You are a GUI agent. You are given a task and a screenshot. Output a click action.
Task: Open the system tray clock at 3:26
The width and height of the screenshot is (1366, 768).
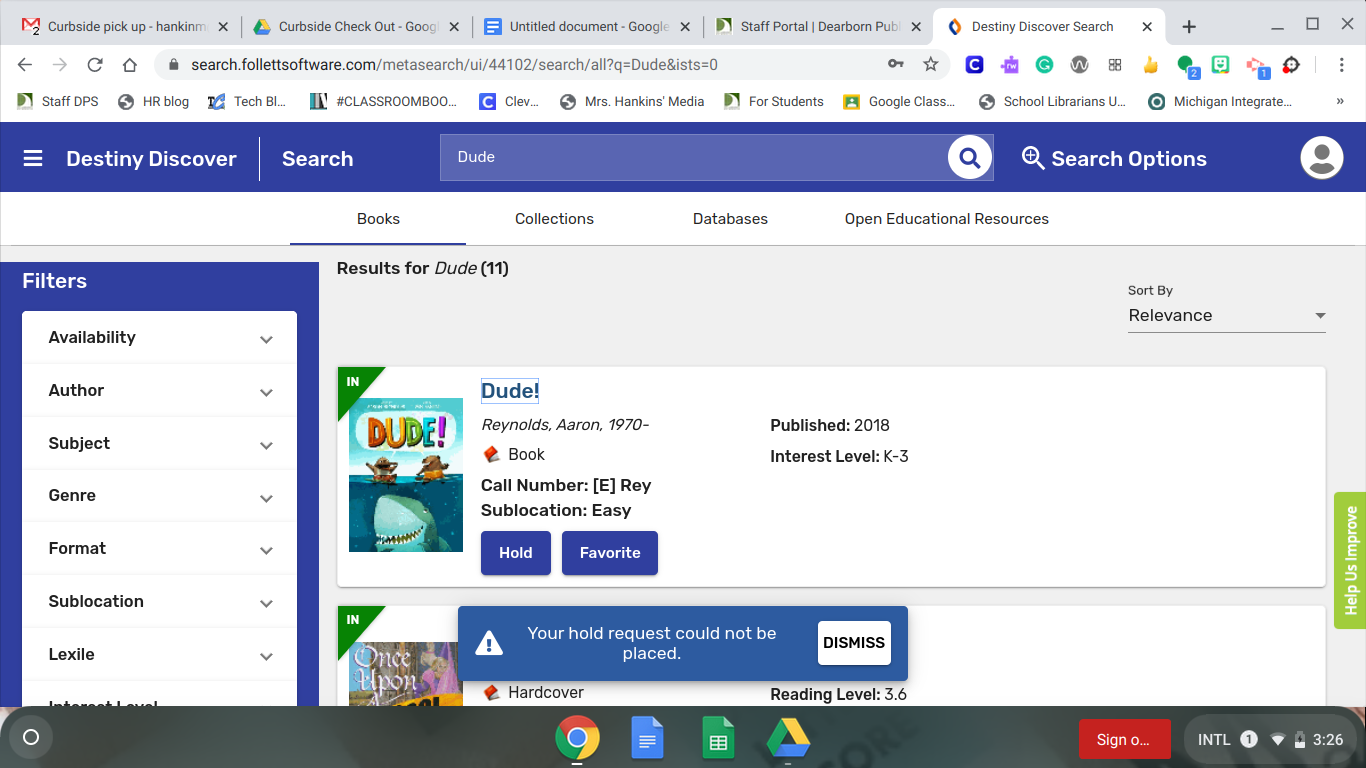click(x=1328, y=740)
